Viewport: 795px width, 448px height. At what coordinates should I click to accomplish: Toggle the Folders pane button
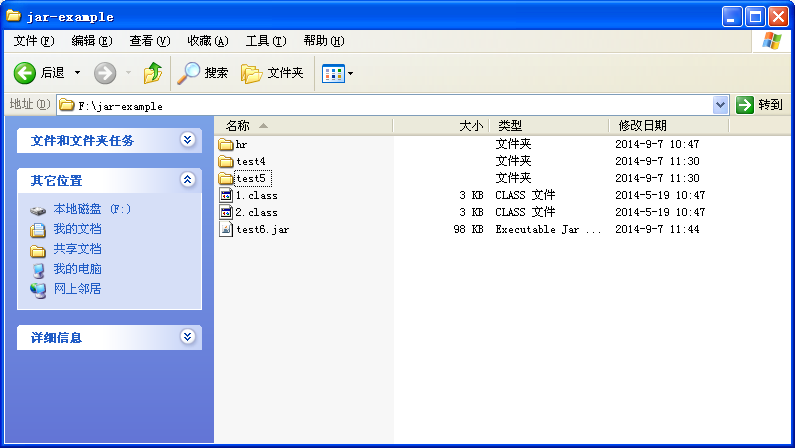(251, 73)
